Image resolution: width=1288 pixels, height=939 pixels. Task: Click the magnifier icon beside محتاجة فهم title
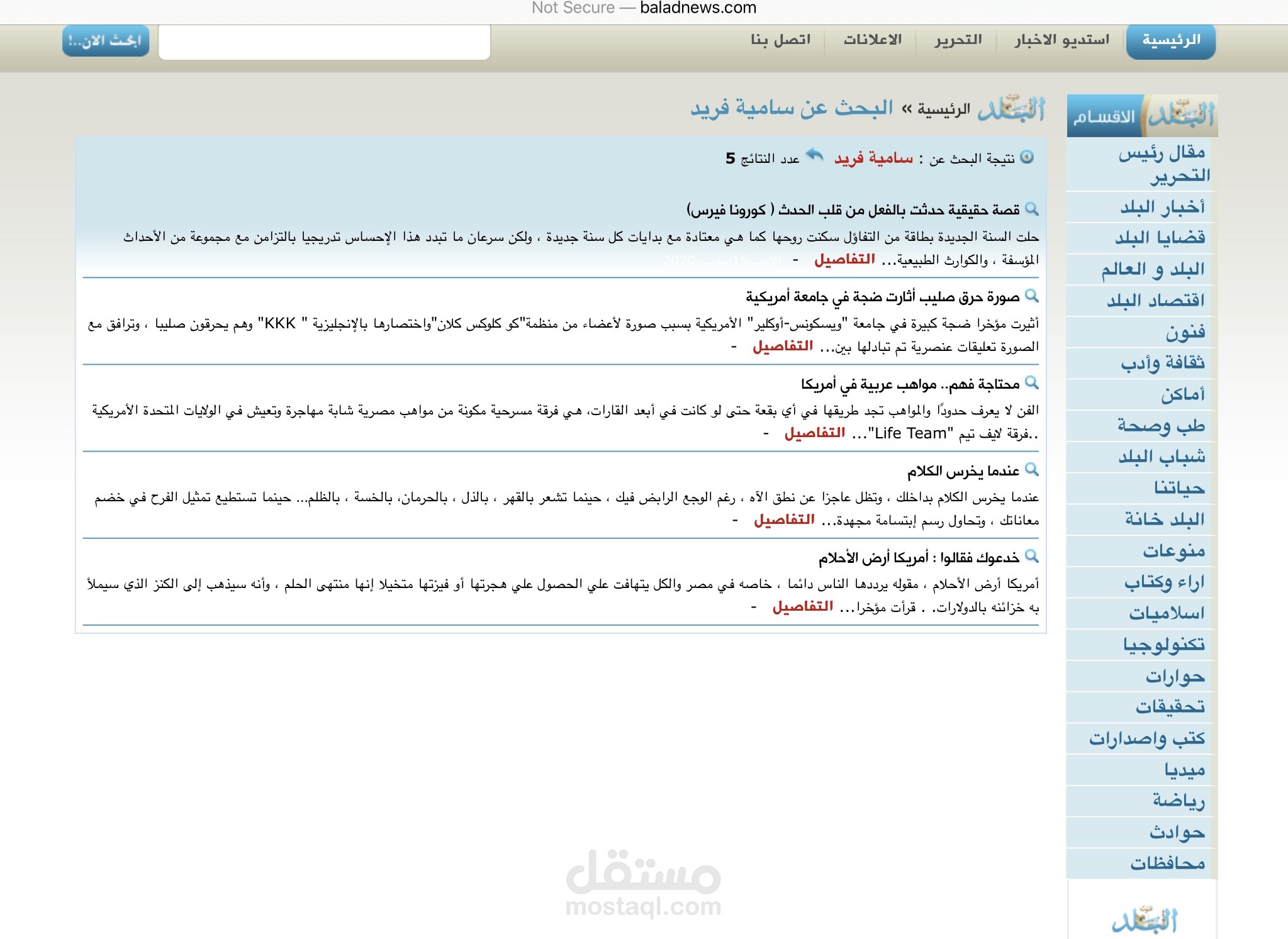tap(1031, 382)
